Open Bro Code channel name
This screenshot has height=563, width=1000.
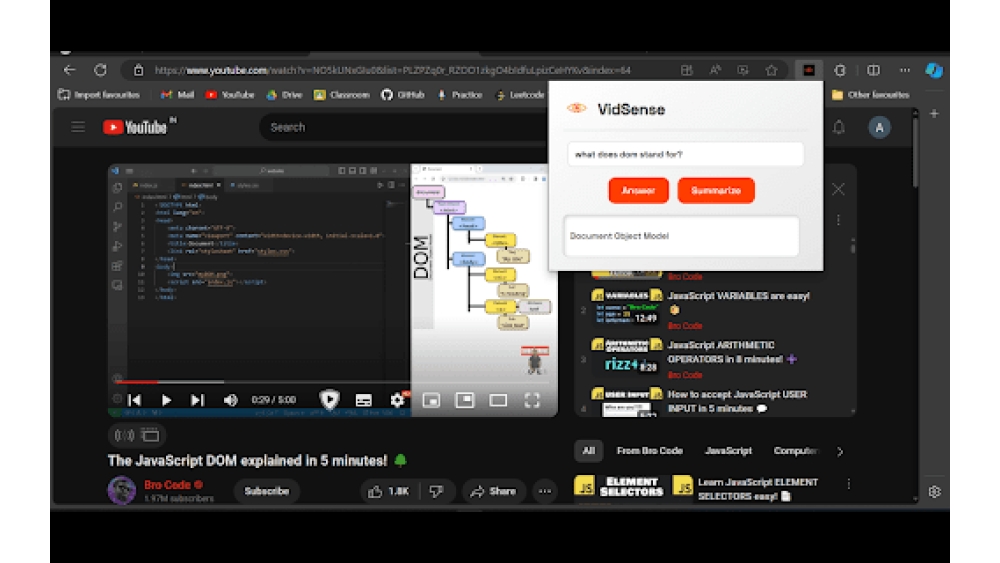point(167,485)
